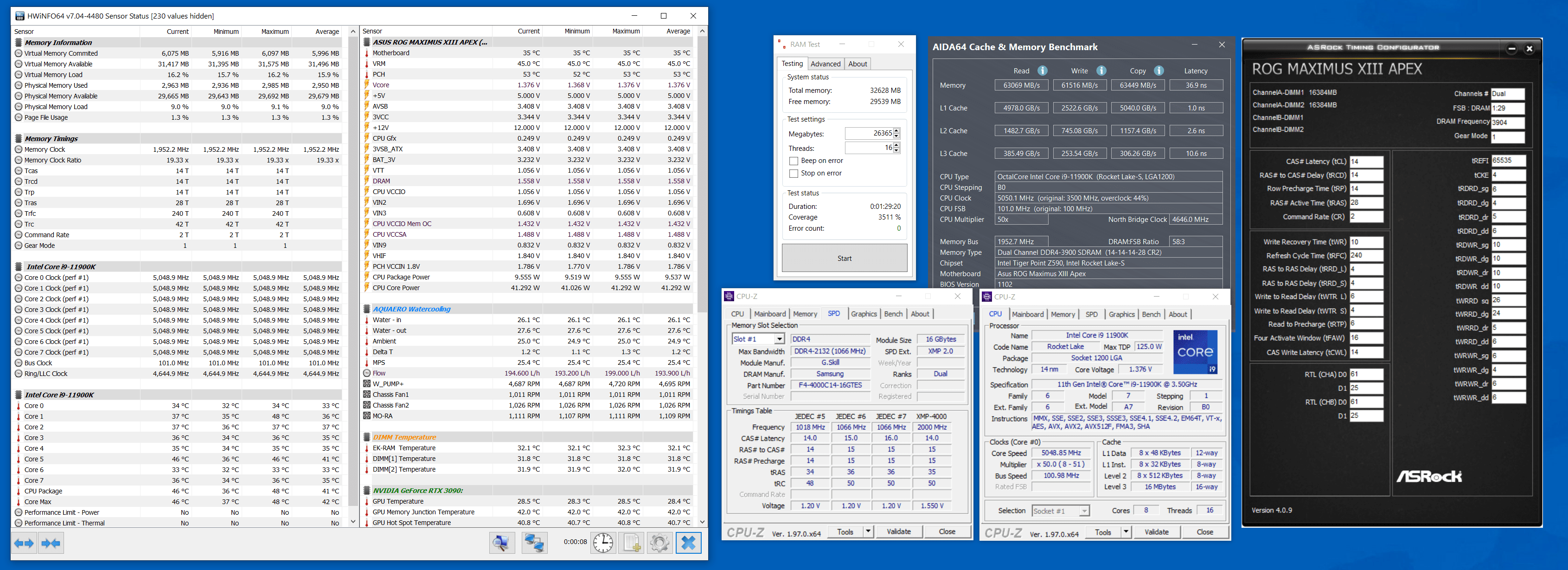
Task: Minimize the ASRock Timing Configurator window
Action: (x=1511, y=49)
